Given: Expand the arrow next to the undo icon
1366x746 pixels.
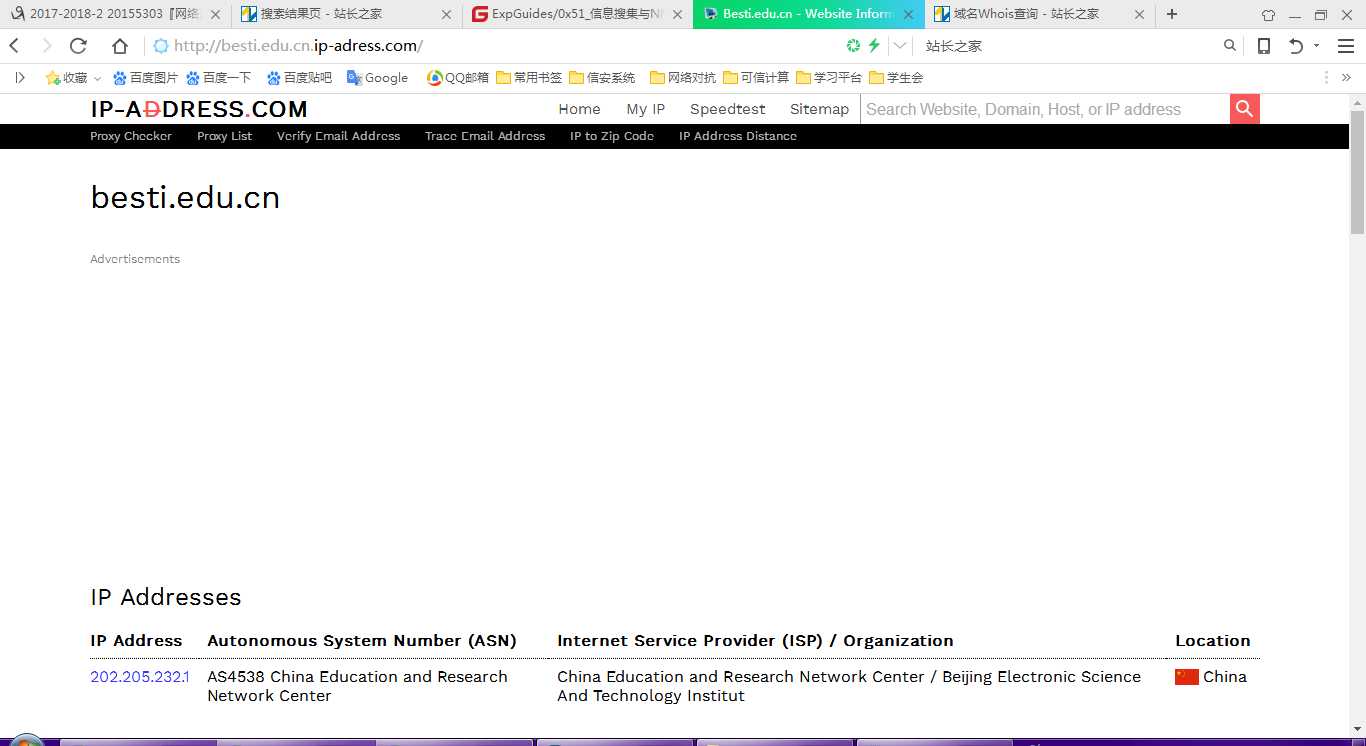Looking at the screenshot, I should (x=1316, y=46).
